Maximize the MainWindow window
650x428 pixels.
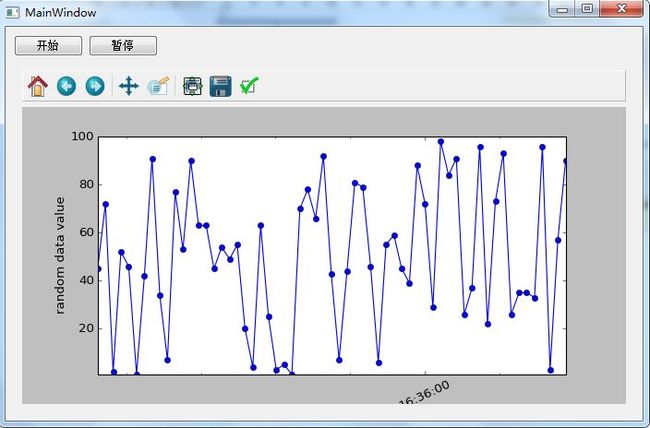tap(587, 9)
